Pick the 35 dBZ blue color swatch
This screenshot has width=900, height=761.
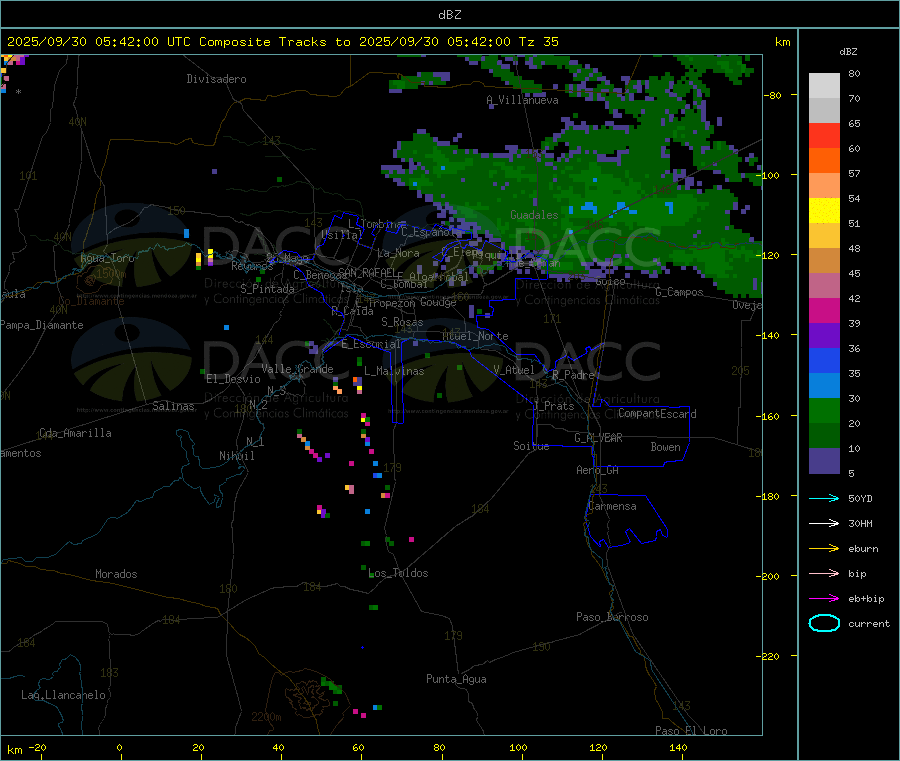(x=824, y=360)
